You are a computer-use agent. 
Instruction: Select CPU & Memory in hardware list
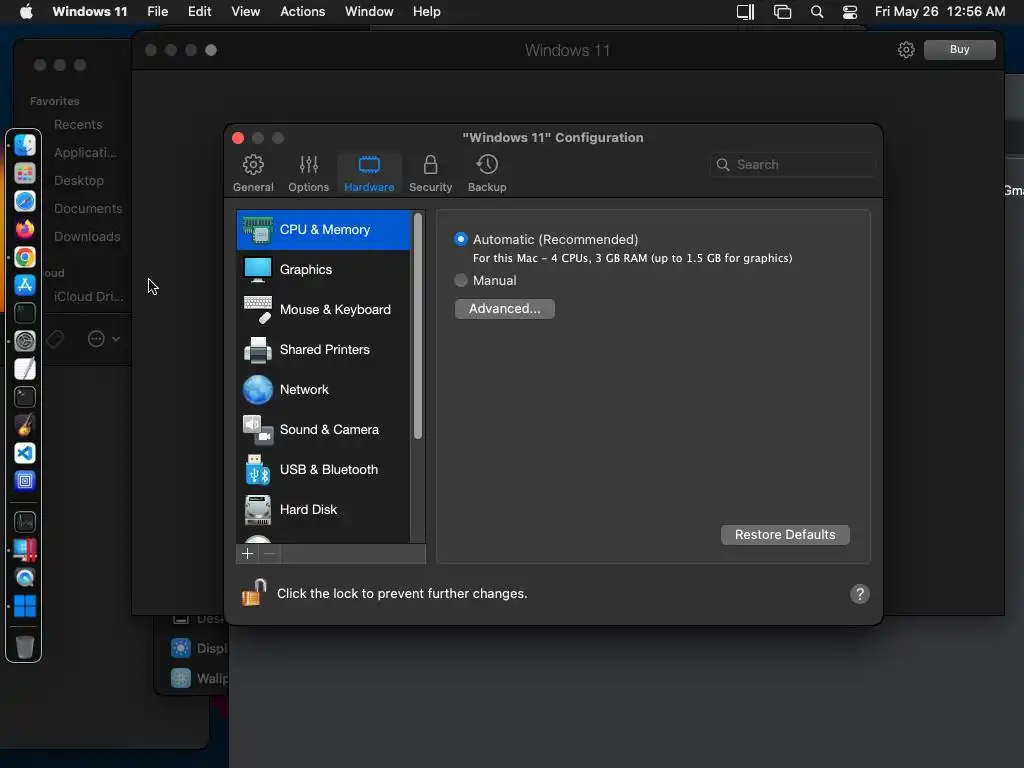click(323, 230)
